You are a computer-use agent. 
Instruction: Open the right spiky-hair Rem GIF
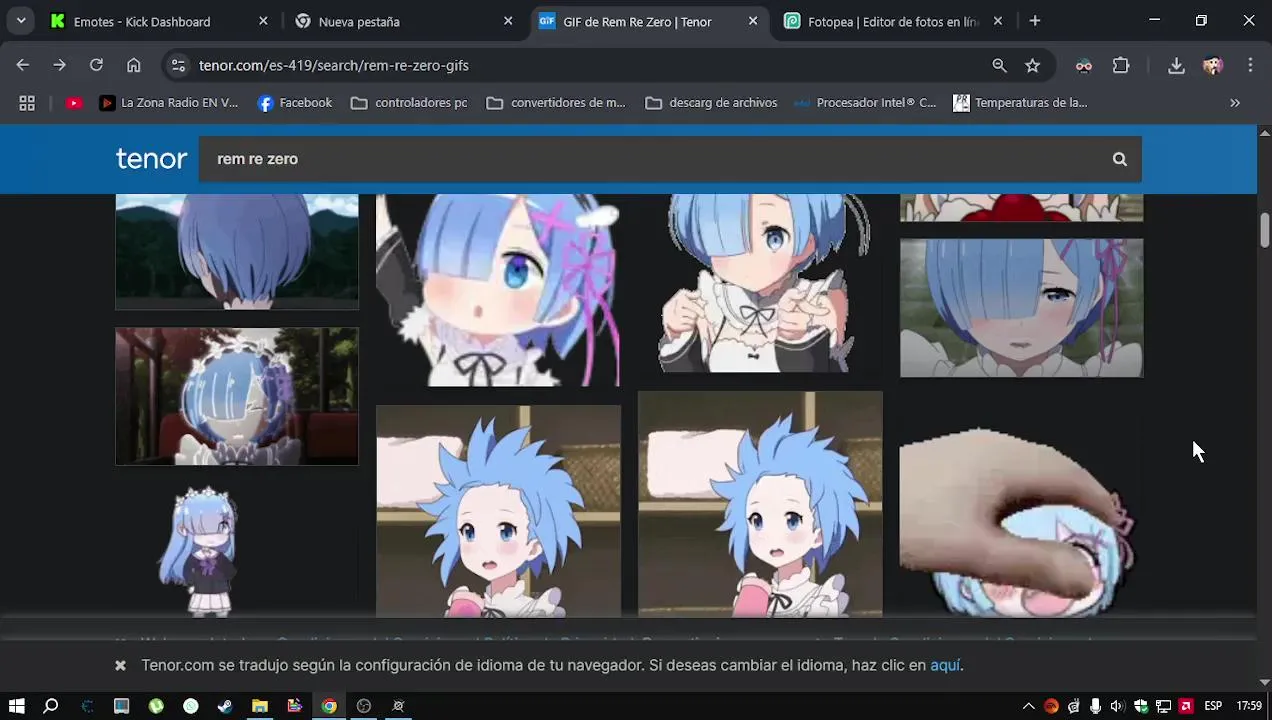[x=760, y=504]
